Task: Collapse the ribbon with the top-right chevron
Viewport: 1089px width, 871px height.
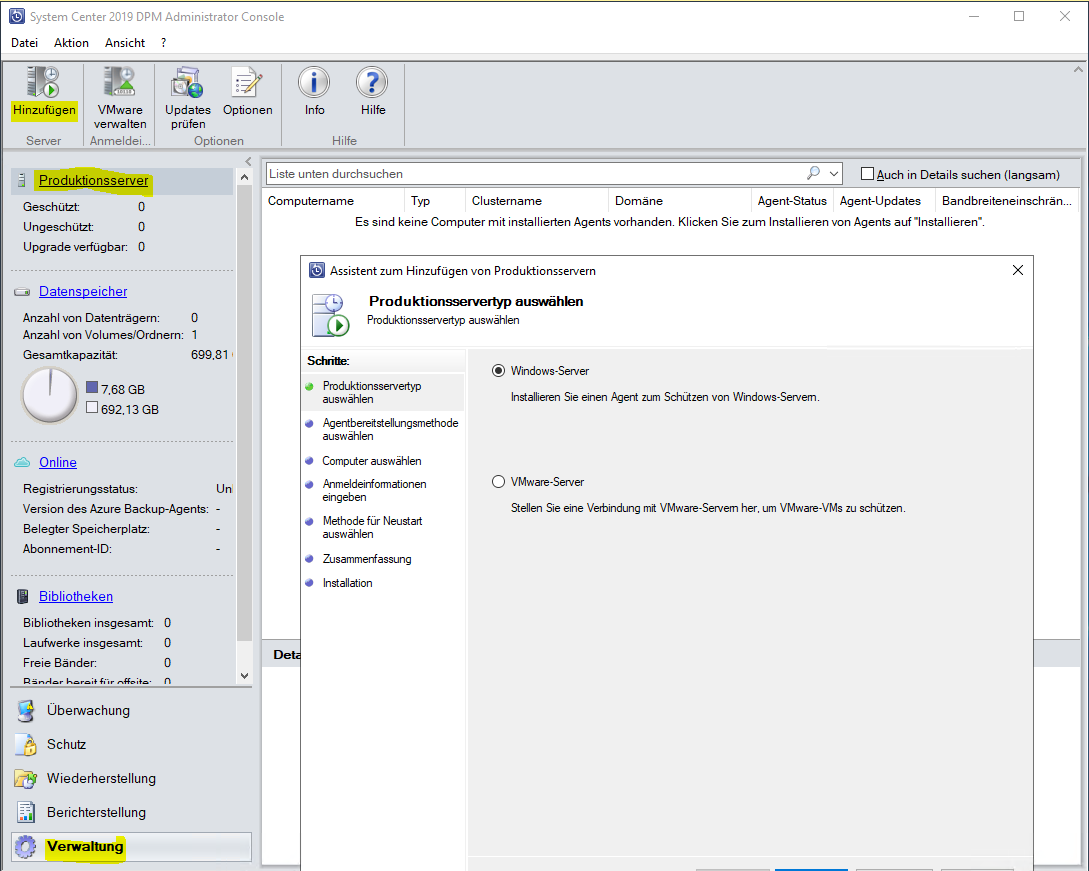Action: click(x=1078, y=69)
